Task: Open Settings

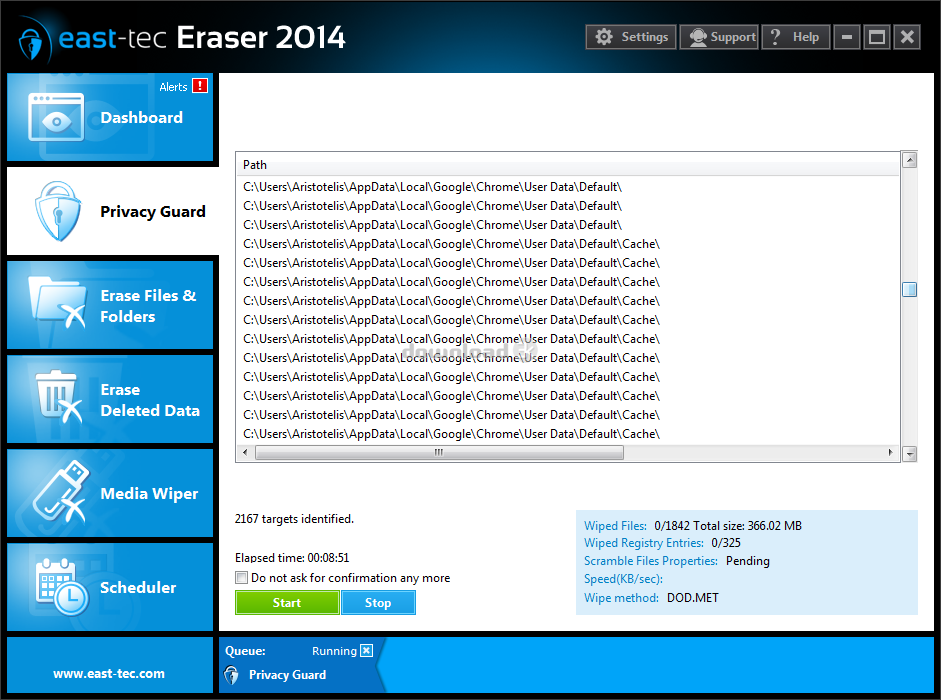Action: (x=631, y=37)
